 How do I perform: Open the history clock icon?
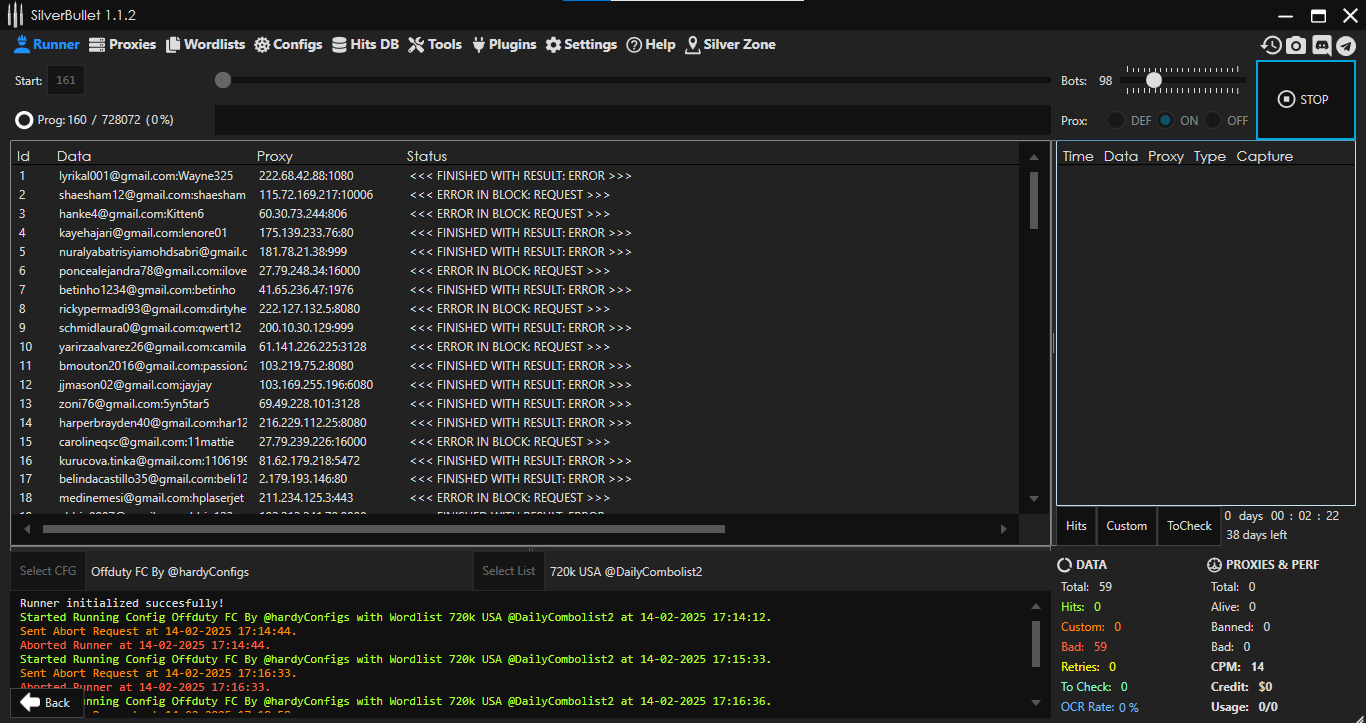click(x=1271, y=45)
